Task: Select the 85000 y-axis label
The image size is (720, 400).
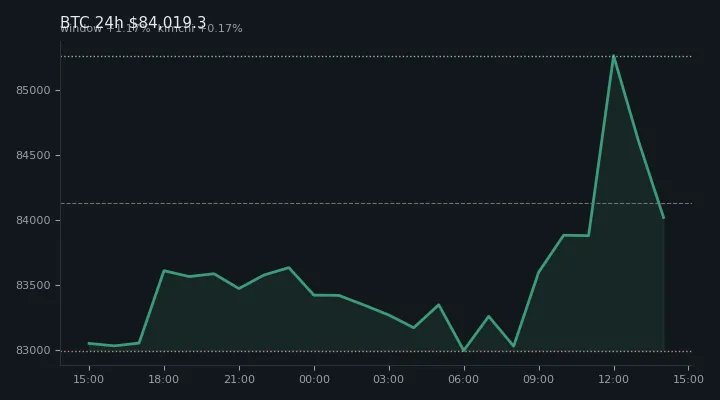Action: [33, 90]
